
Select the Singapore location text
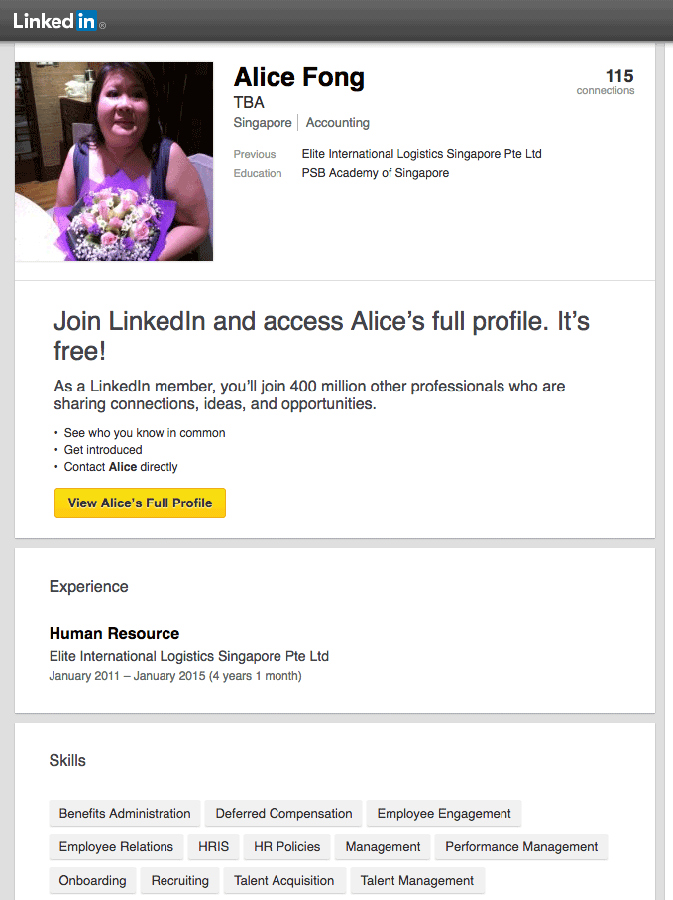(x=262, y=123)
